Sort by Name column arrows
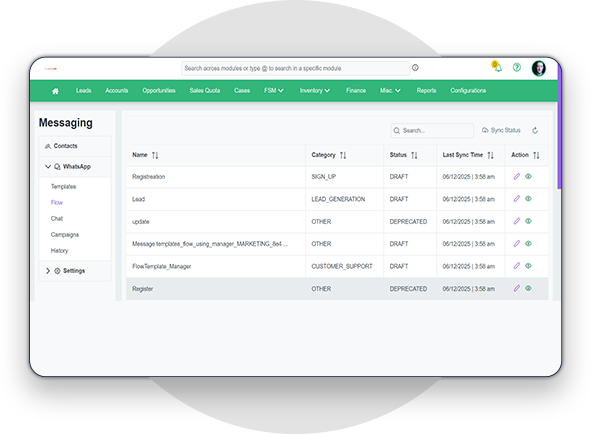Image resolution: width=592 pixels, height=434 pixels. 155,155
